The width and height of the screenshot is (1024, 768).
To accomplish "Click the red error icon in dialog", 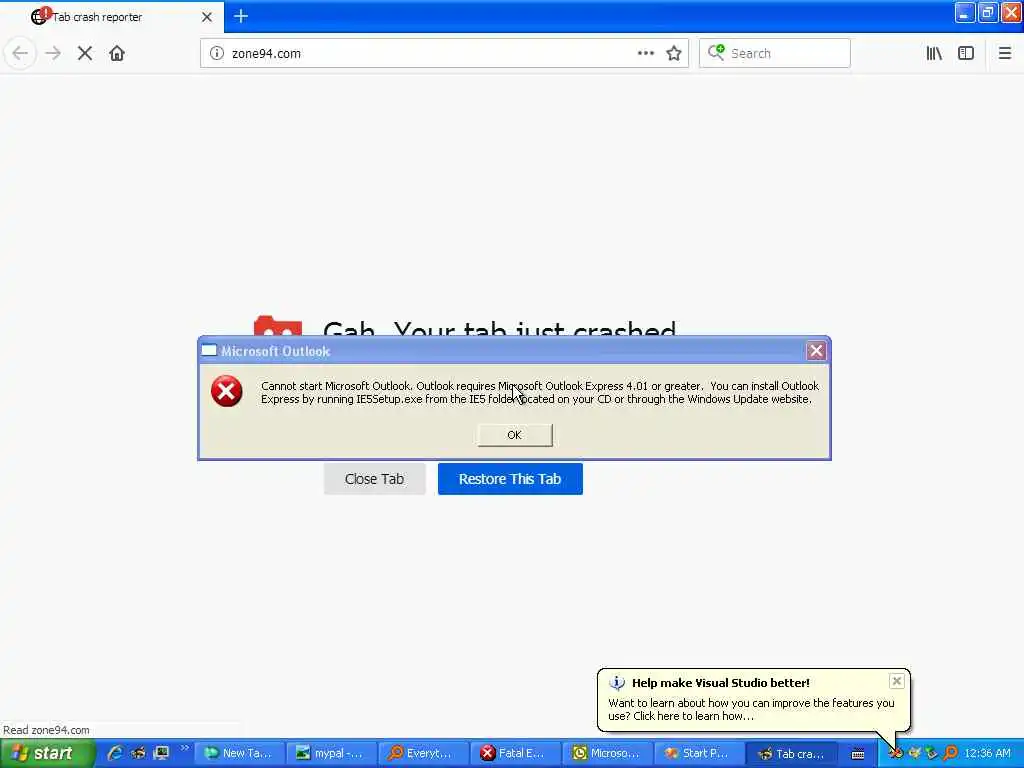I will 227,392.
